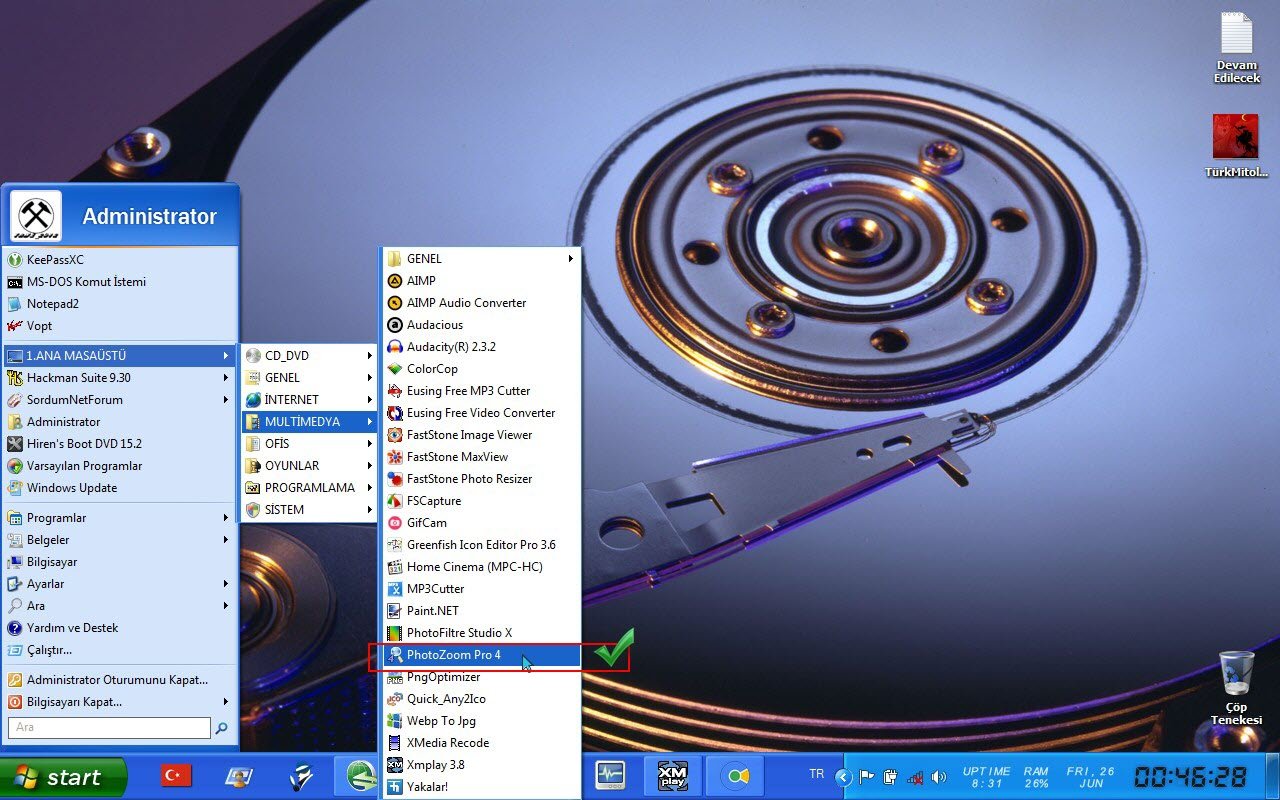Screen dimensions: 1280x800
Task: Open Audacity(R) 2.3.2
Action: coord(481,347)
